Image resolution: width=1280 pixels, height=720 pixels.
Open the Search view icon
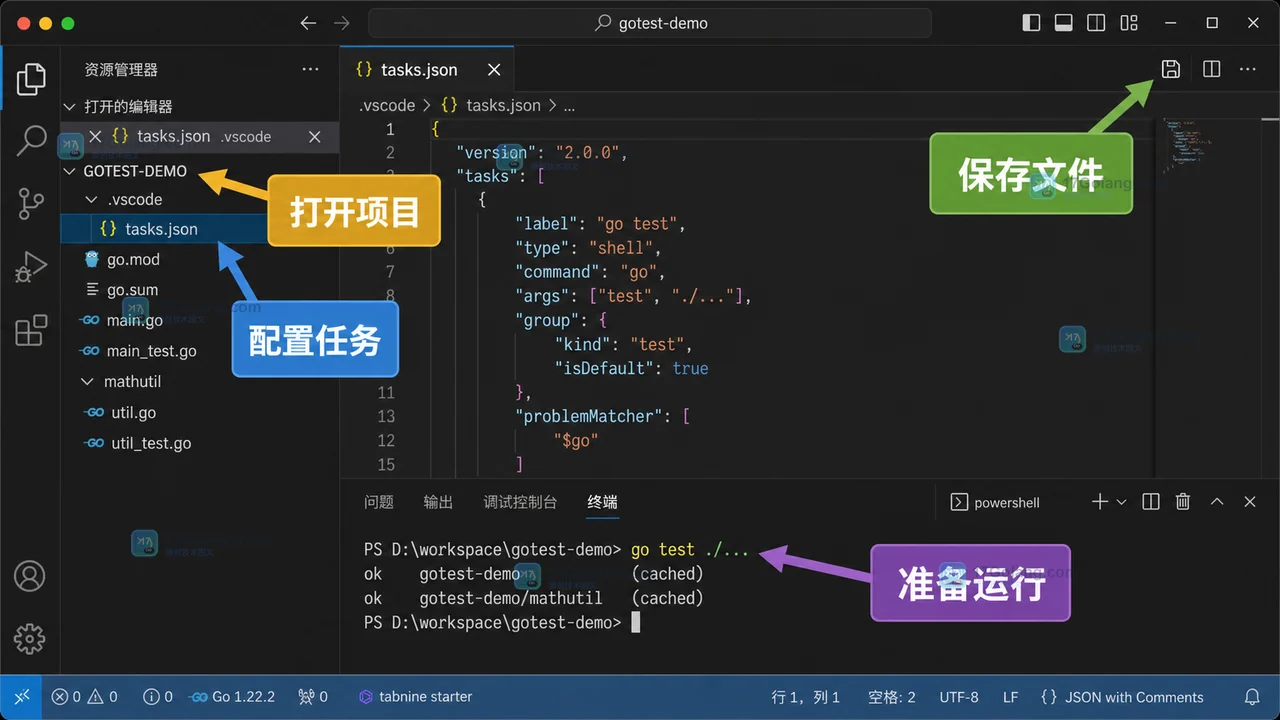point(31,141)
